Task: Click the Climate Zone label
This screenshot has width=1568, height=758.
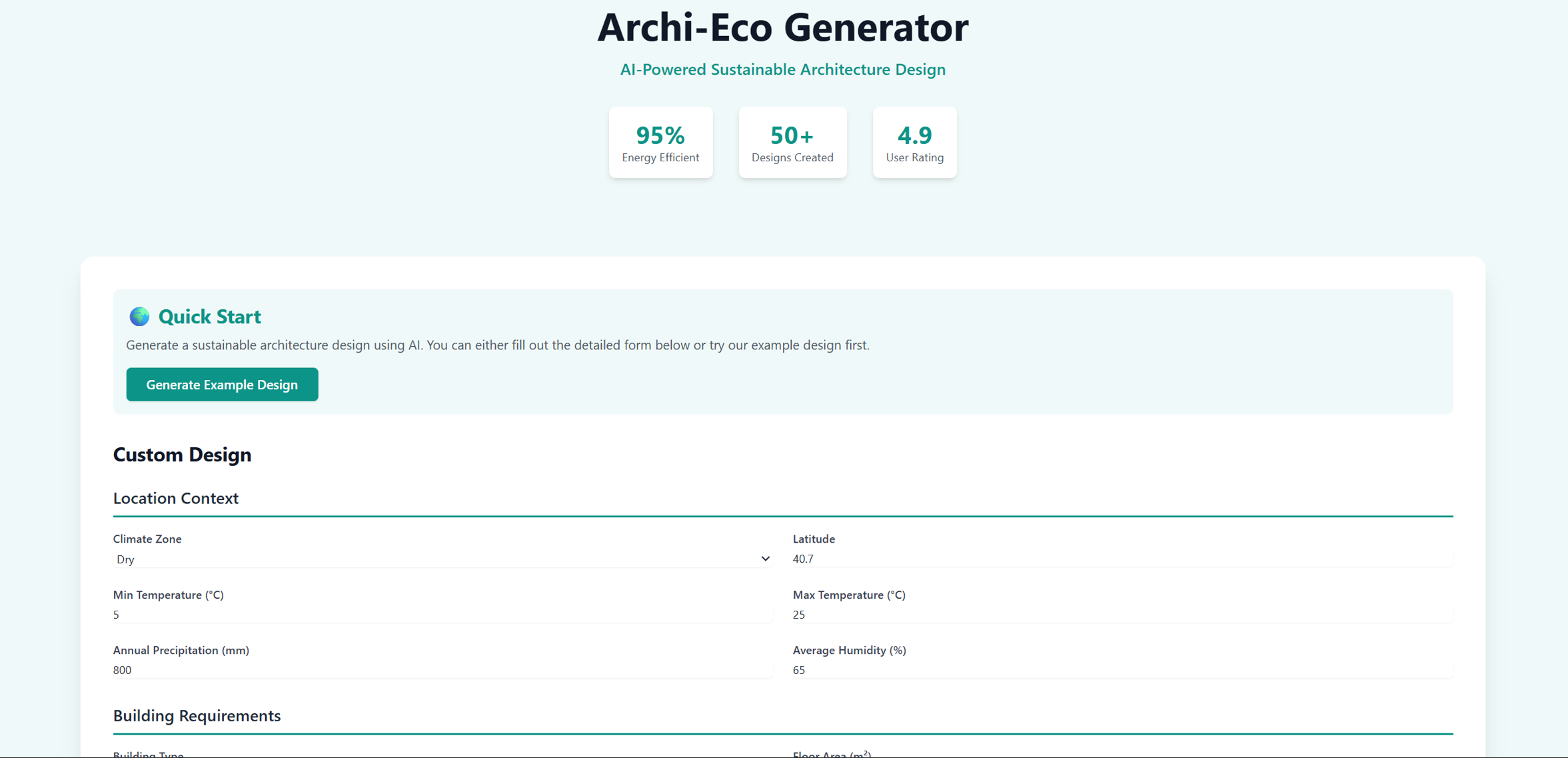Action: click(147, 539)
